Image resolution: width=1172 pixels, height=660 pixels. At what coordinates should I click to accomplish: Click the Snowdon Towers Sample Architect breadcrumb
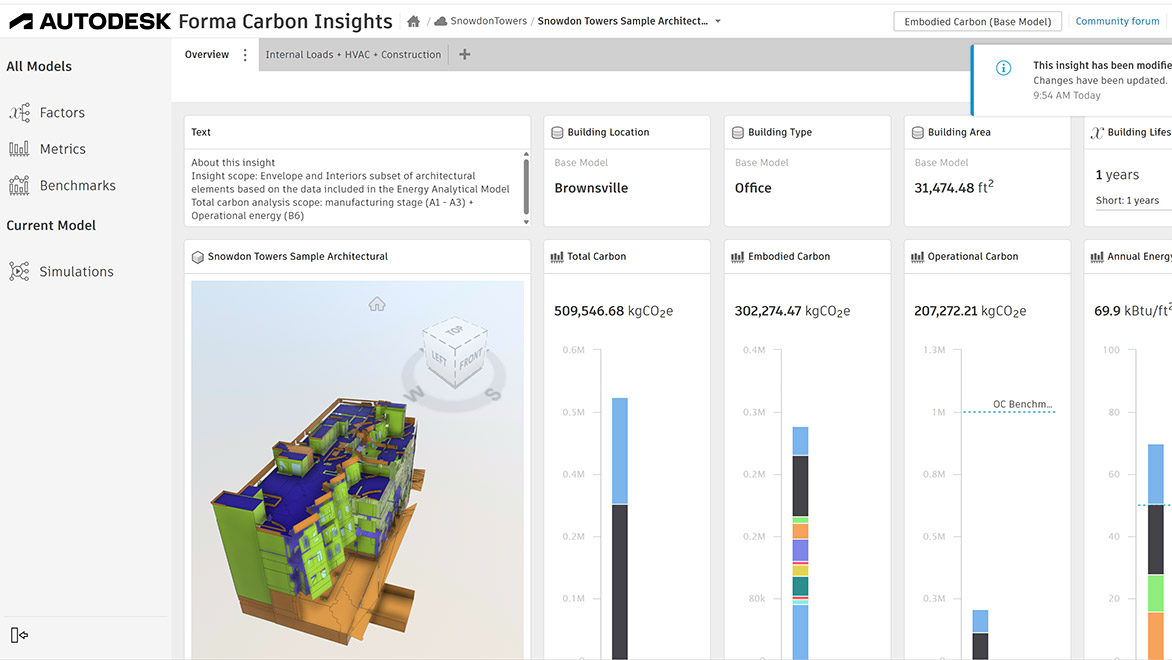623,21
